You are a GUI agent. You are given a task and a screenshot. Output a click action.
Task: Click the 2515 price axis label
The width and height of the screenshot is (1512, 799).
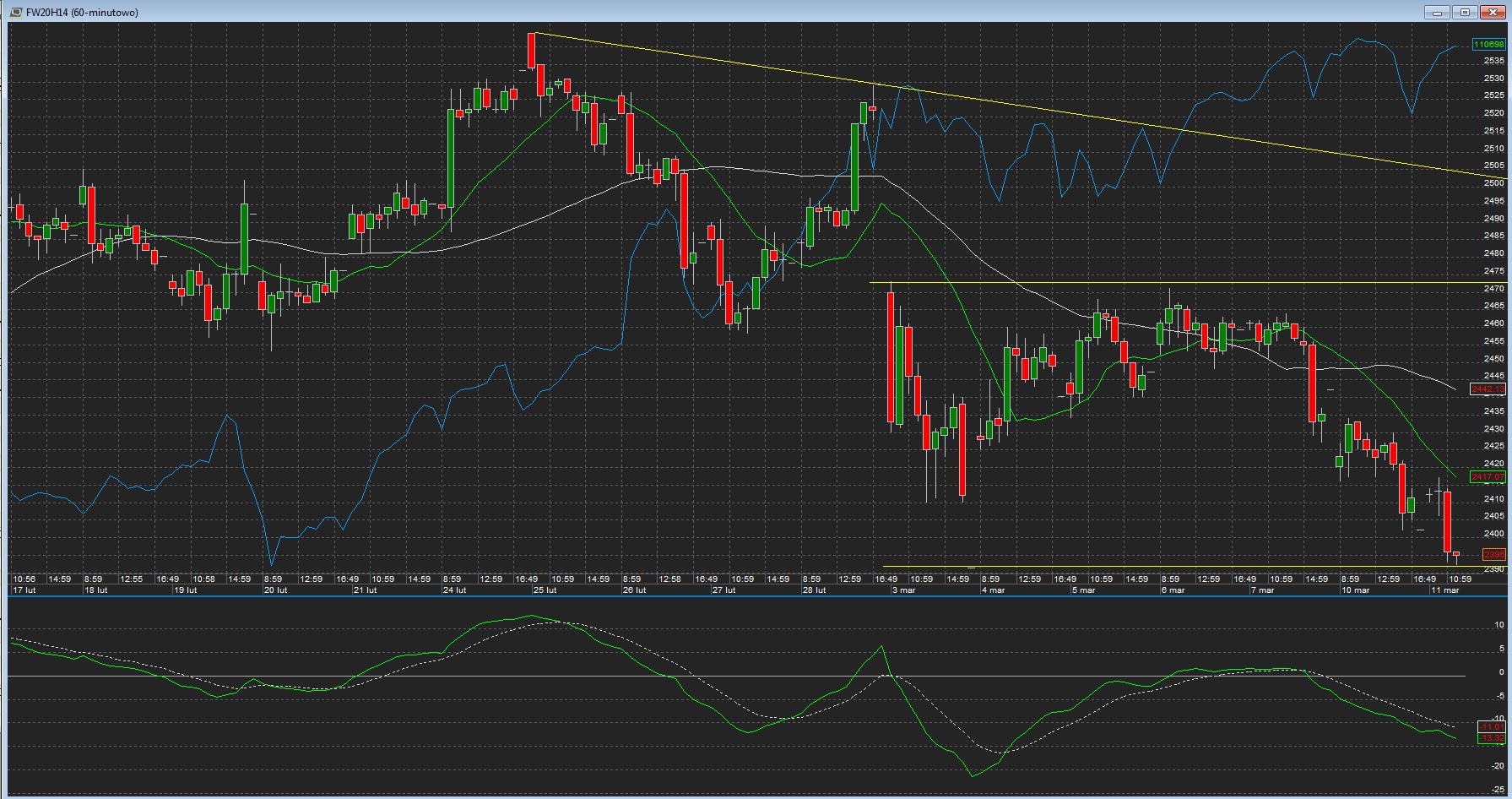pyautogui.click(x=1493, y=131)
